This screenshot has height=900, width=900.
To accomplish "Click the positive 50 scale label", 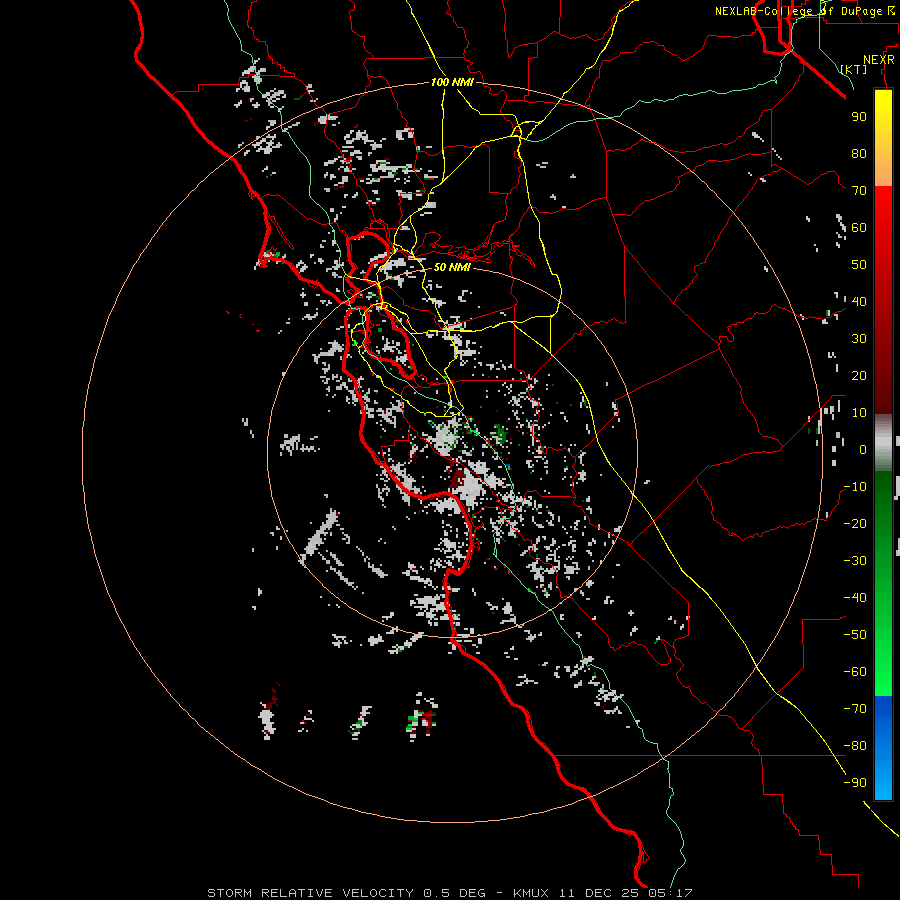I will [x=859, y=265].
